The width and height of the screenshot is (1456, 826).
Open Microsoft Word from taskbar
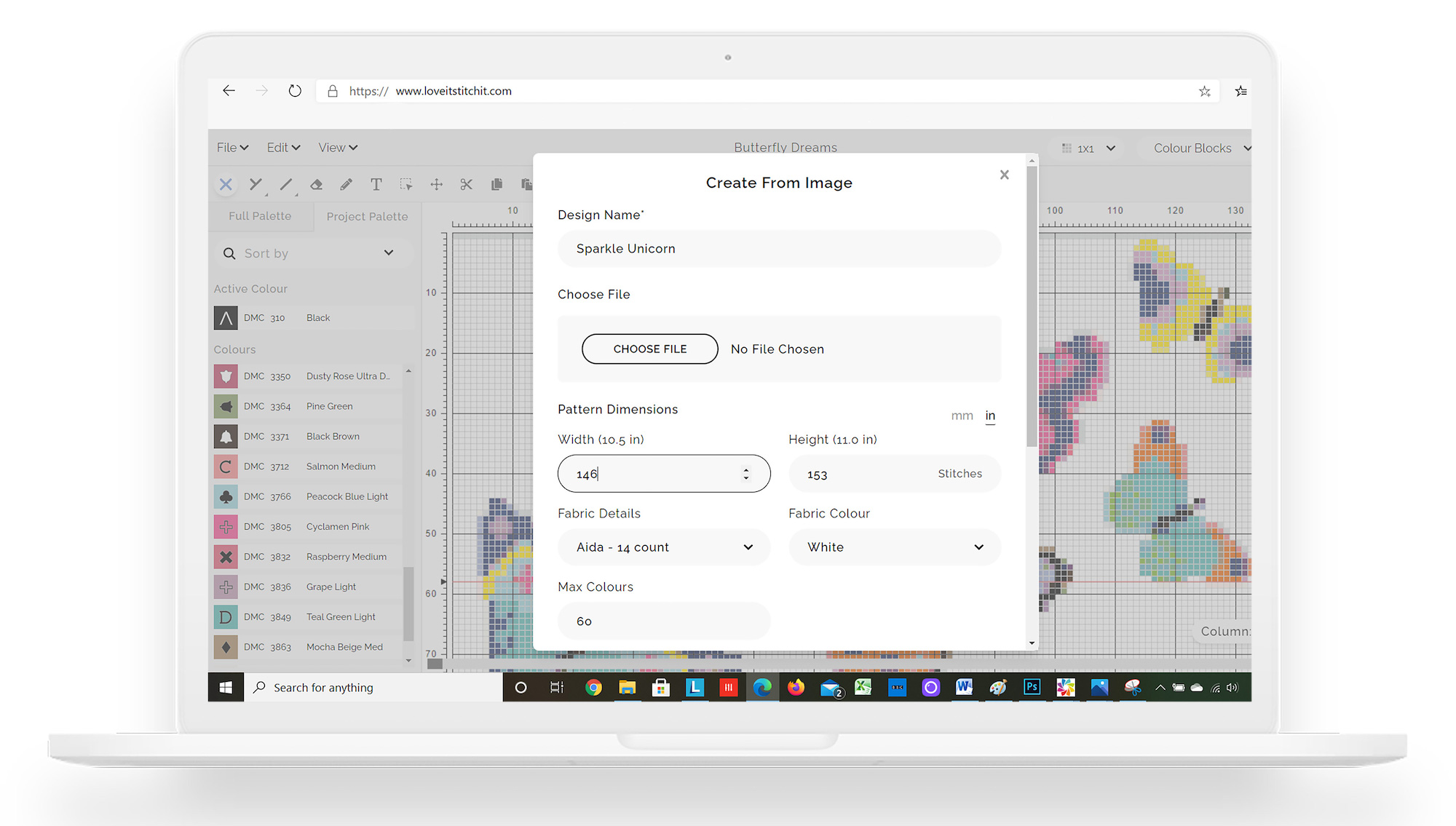pyautogui.click(x=964, y=687)
